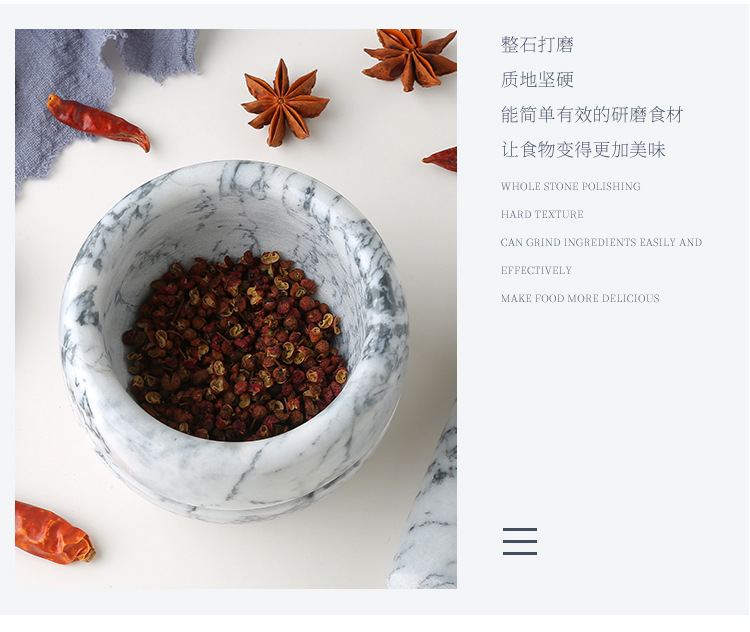Click the three-line hamburger menu icon
The image size is (750, 632).
519,541
